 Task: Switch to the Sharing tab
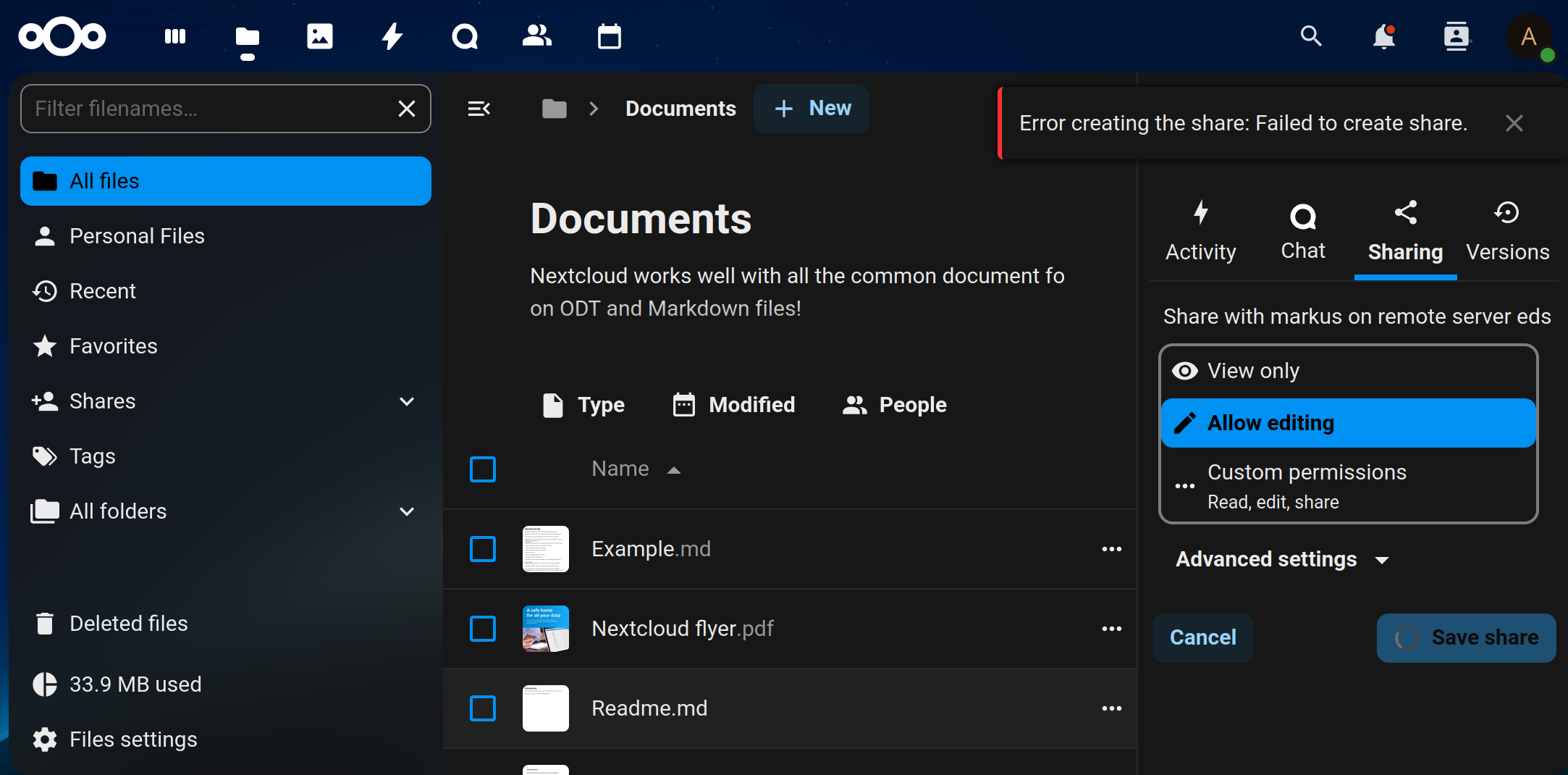1405,232
